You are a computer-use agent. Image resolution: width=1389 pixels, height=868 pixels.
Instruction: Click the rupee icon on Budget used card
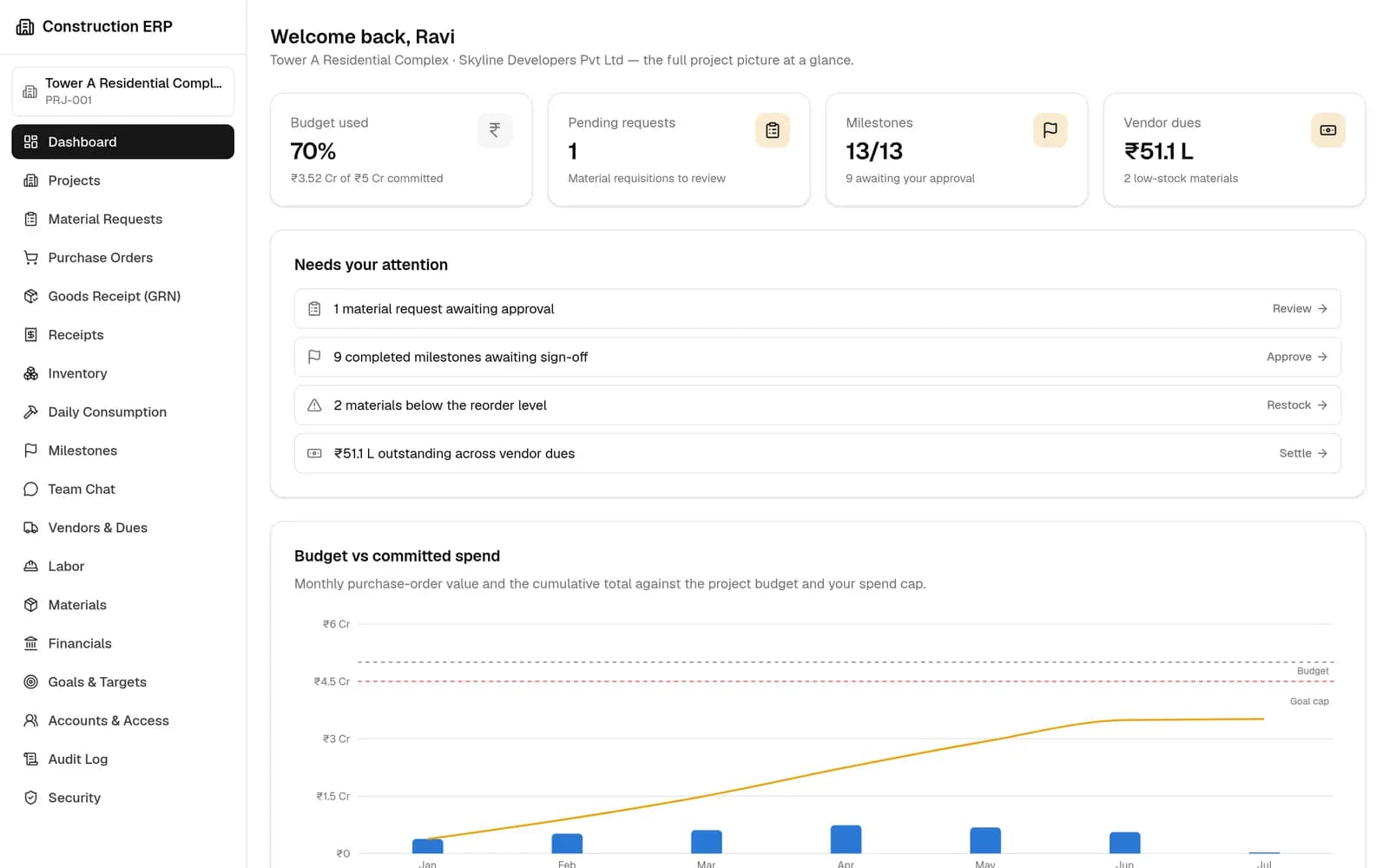pos(495,130)
